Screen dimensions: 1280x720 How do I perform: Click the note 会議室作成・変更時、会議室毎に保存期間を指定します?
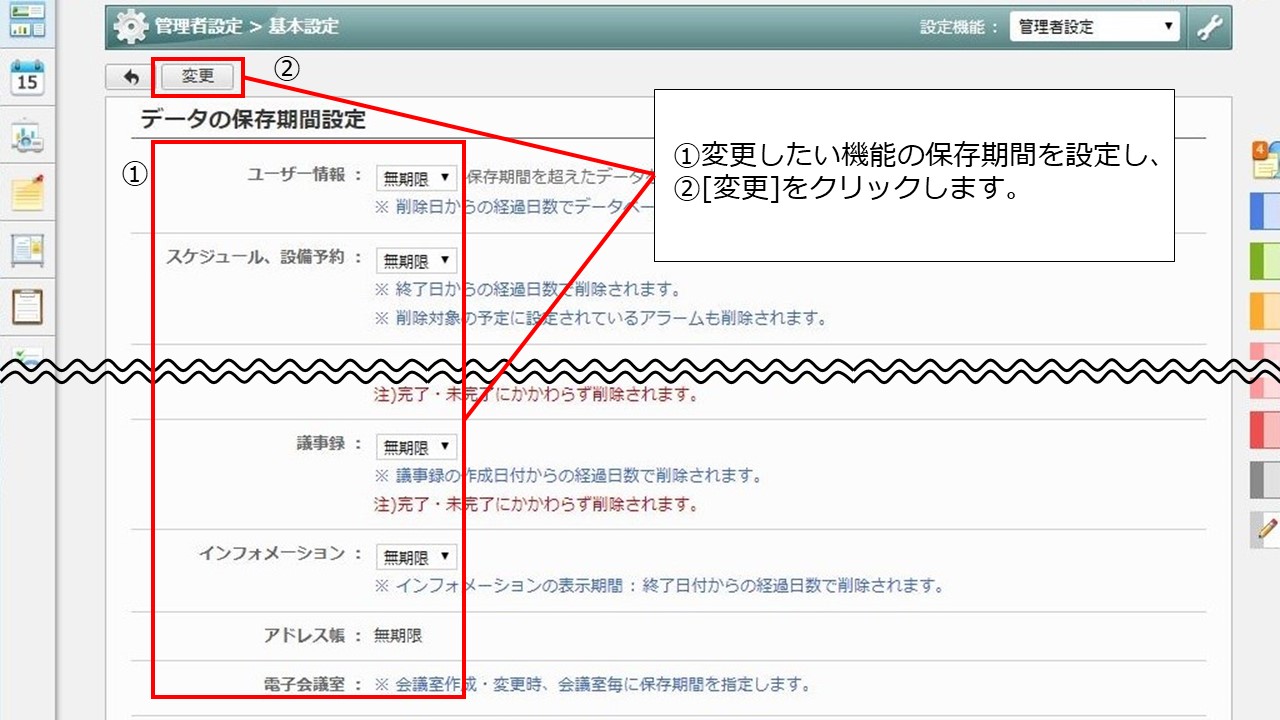click(591, 685)
